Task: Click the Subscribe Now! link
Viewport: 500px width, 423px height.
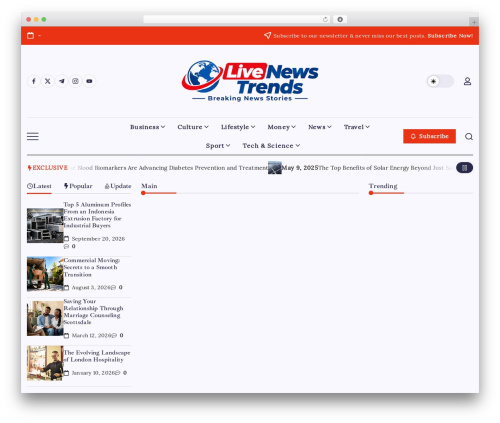Action: 450,36
